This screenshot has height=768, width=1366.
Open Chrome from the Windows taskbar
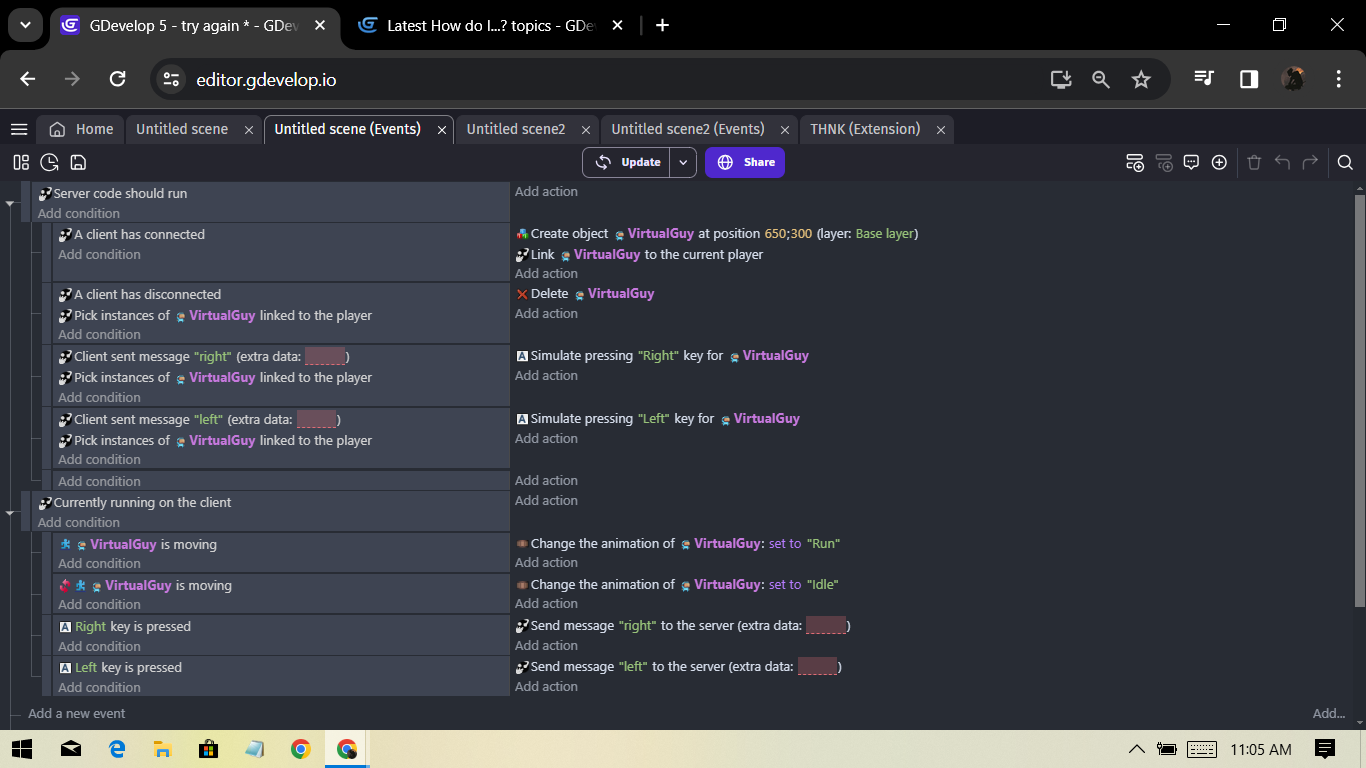[x=300, y=747]
